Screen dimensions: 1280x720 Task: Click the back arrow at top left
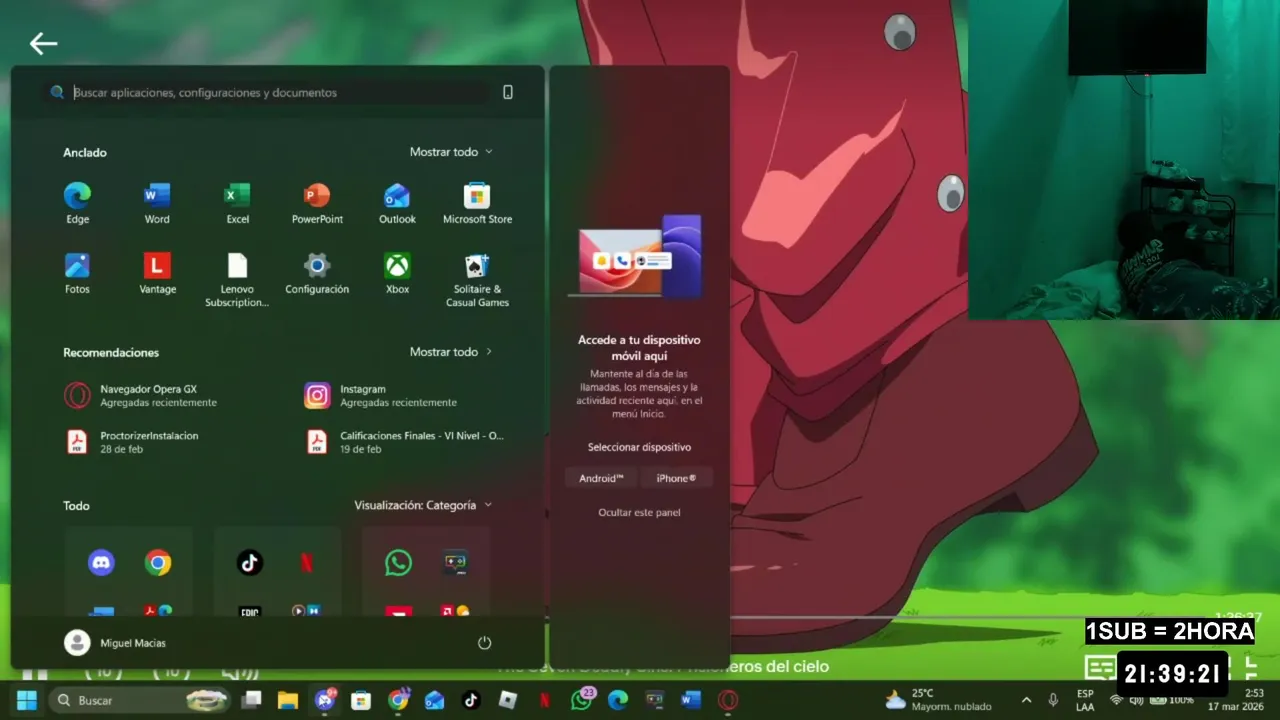[43, 43]
